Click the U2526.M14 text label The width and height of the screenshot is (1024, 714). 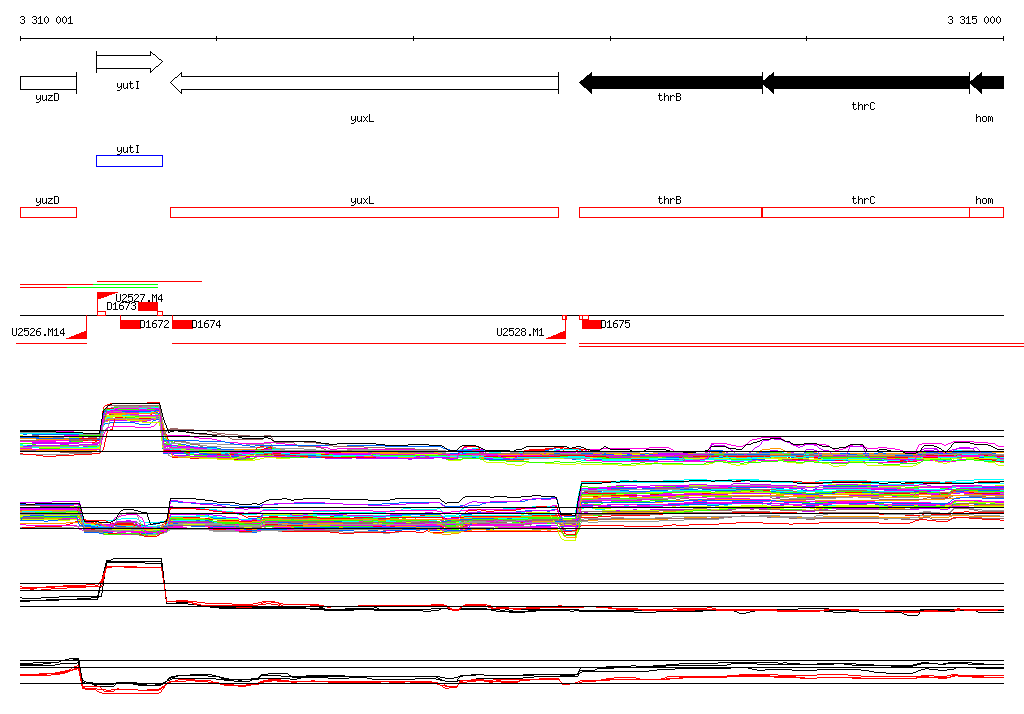[39, 333]
